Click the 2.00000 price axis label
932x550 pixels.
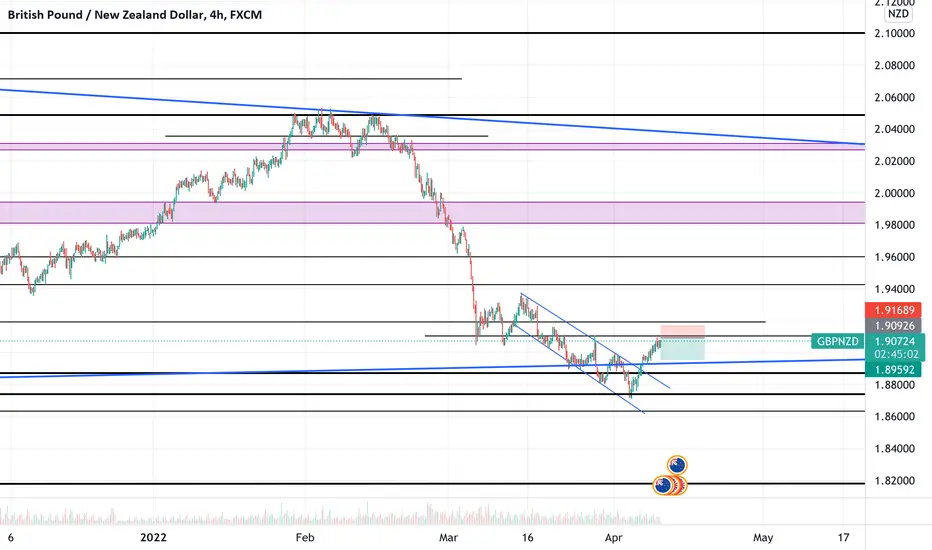895,193
